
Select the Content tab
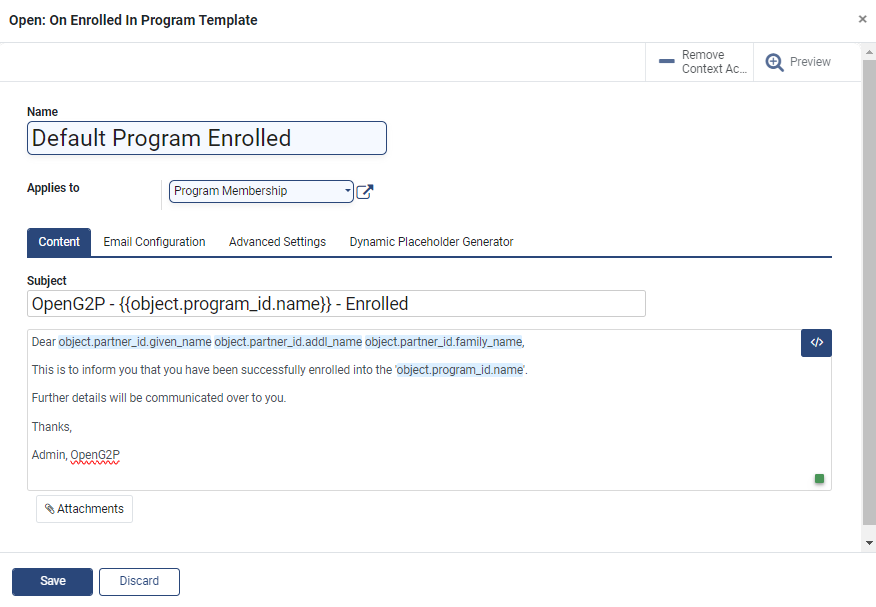(59, 242)
